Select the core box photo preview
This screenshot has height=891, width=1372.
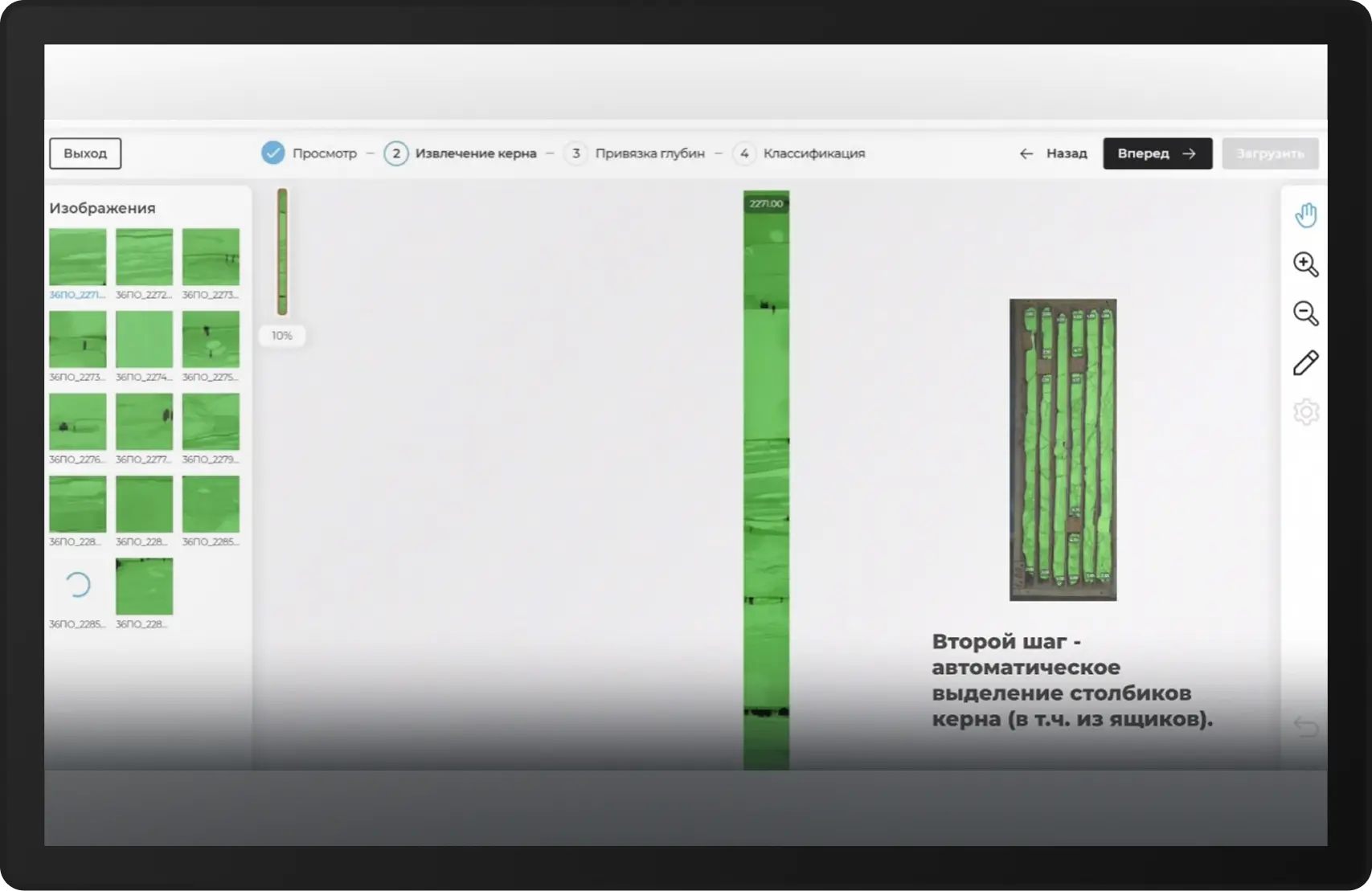point(1063,449)
